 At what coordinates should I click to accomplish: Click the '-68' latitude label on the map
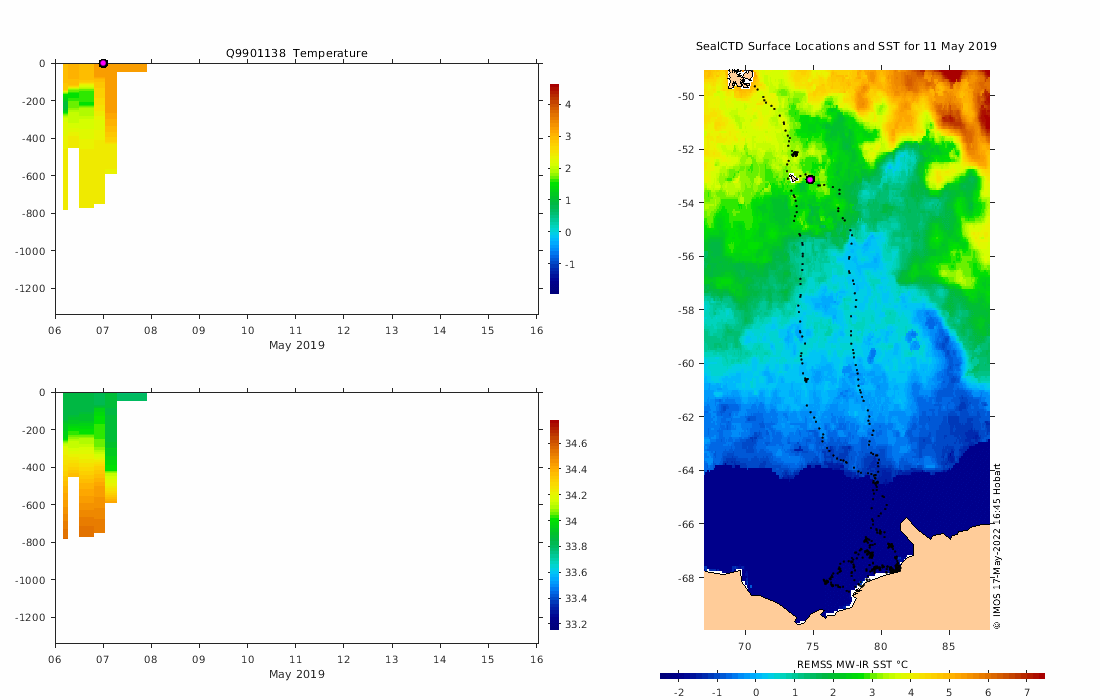pos(686,578)
